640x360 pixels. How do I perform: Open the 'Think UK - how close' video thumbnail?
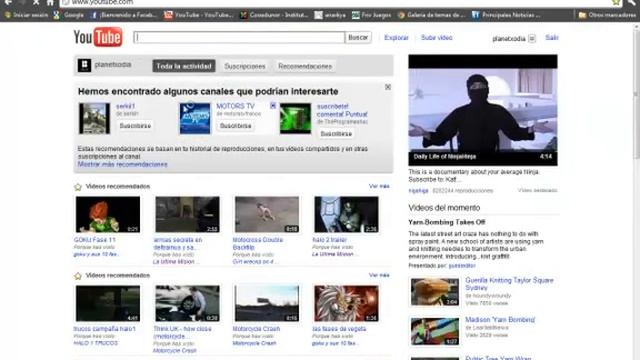click(187, 303)
